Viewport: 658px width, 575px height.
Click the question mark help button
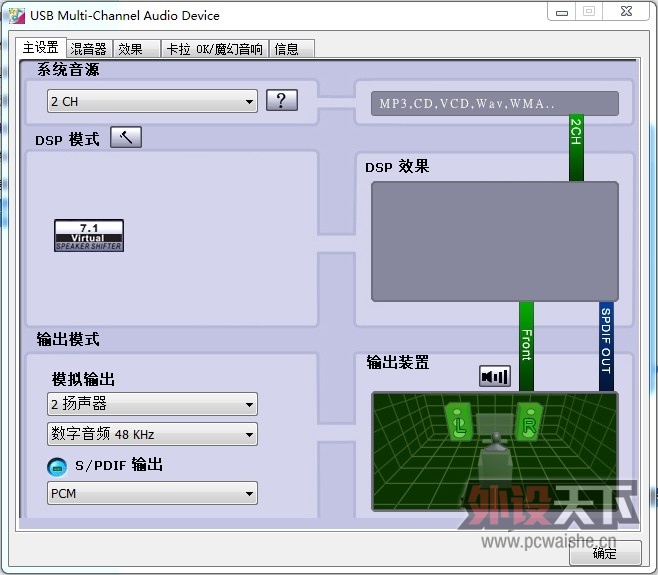click(282, 100)
